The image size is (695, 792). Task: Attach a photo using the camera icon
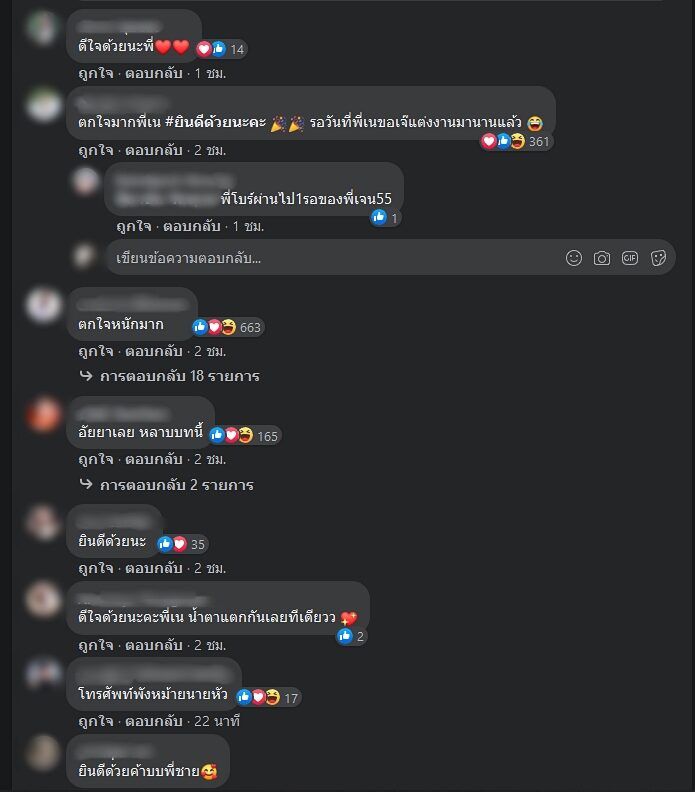pos(602,258)
